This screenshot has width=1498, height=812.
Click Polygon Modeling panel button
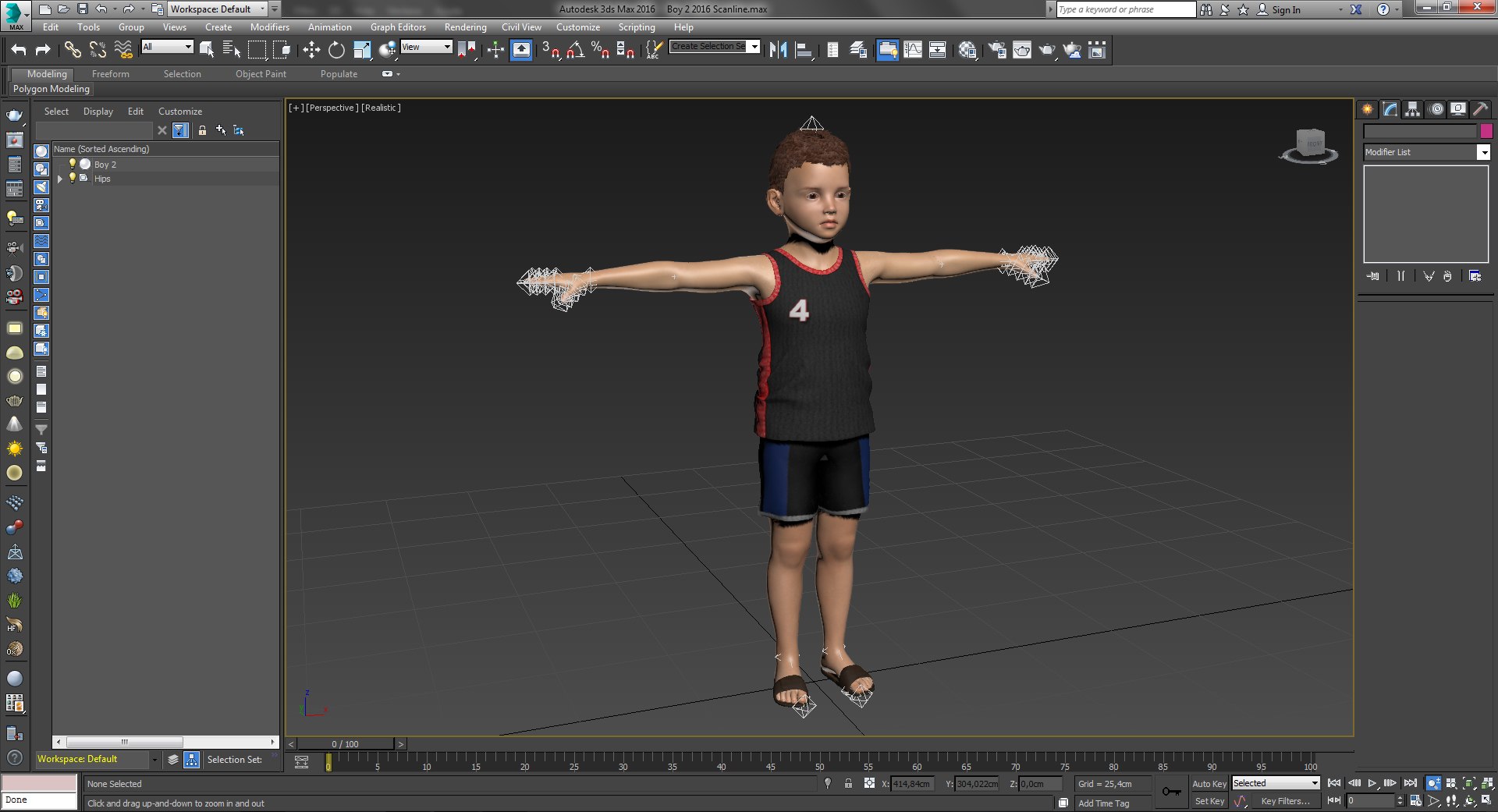point(51,89)
